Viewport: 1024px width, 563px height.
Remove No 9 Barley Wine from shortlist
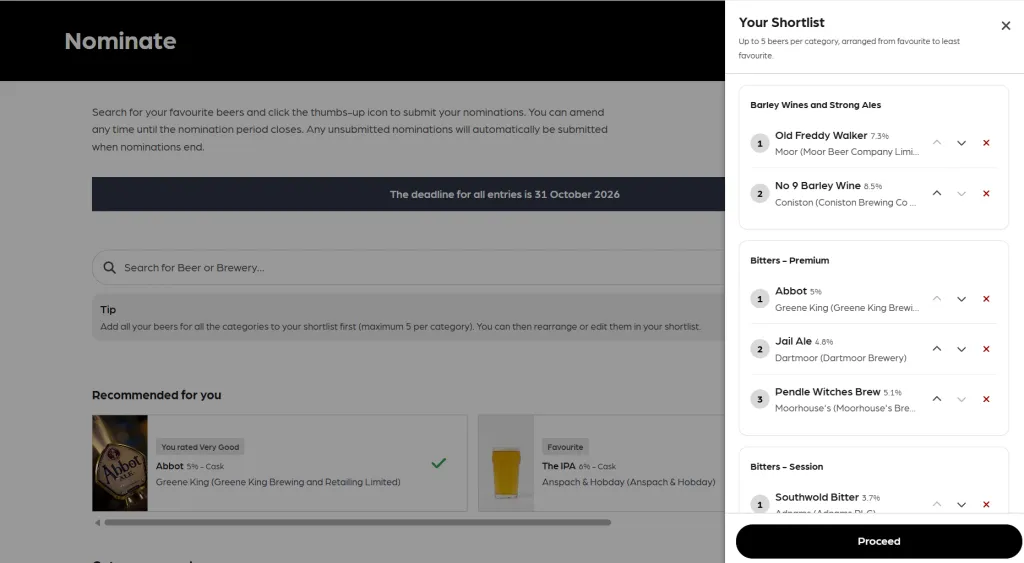[986, 193]
